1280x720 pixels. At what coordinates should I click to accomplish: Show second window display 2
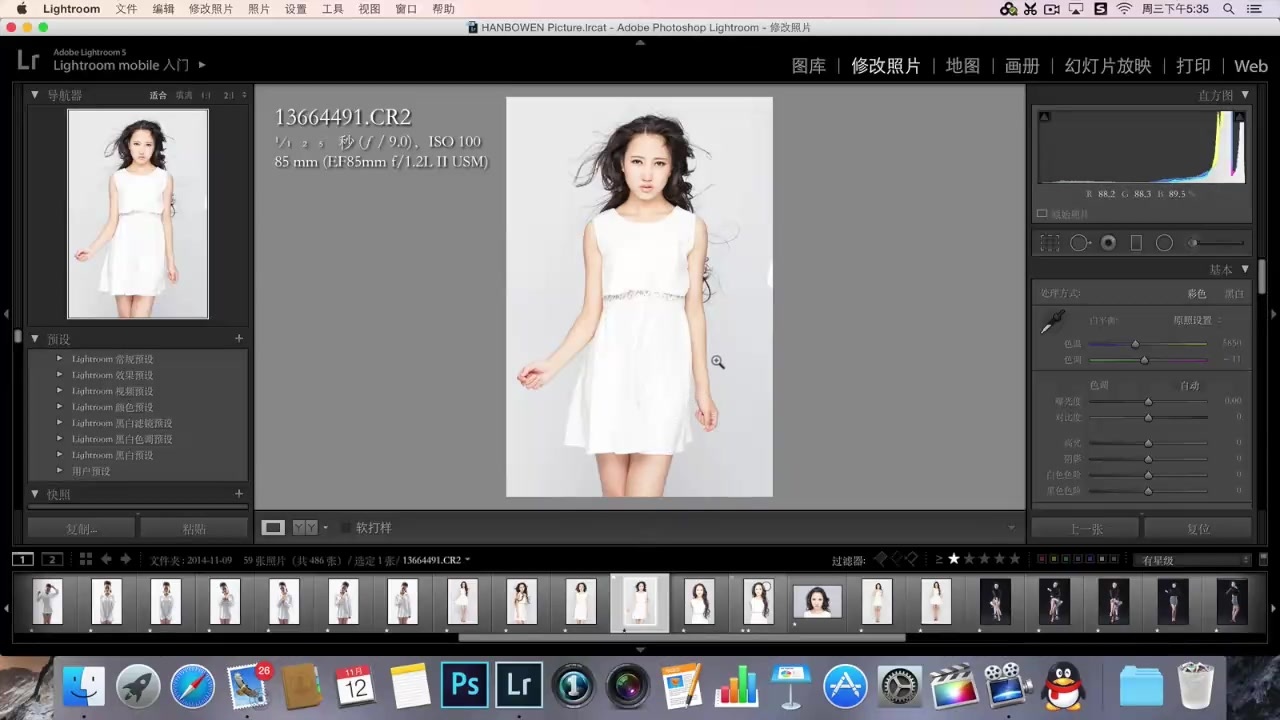point(53,560)
